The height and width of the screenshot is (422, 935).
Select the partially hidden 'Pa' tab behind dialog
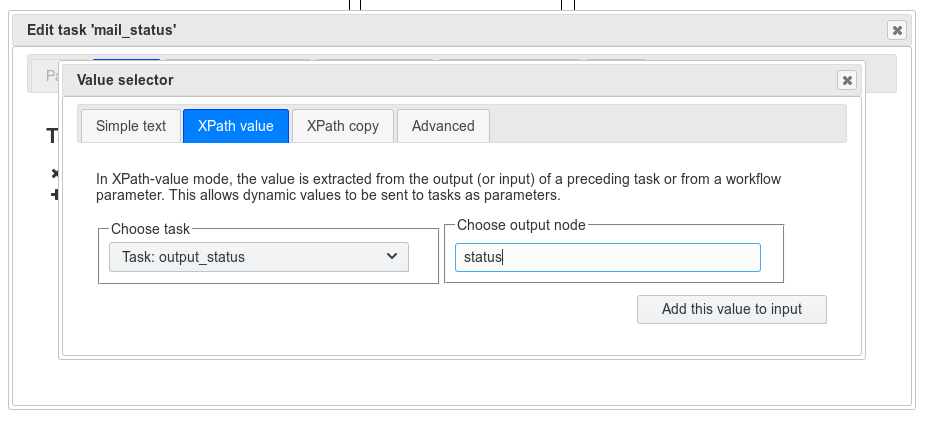[45, 76]
